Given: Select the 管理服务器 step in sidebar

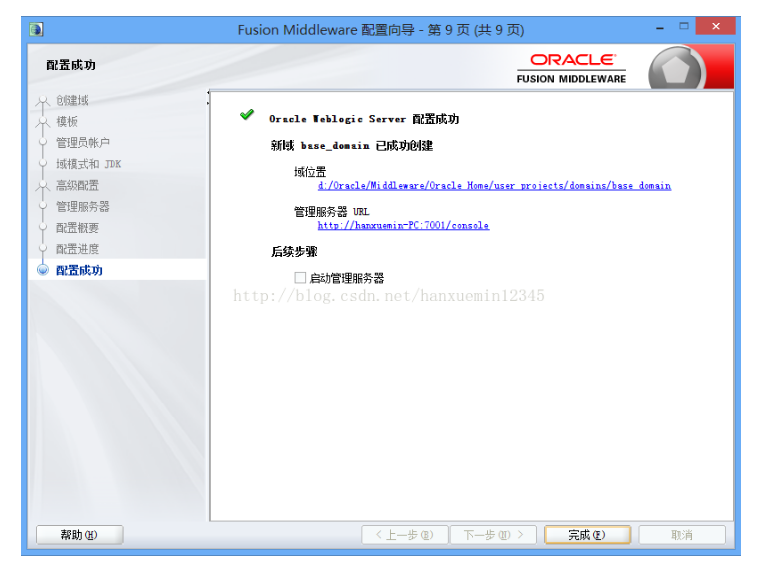Looking at the screenshot, I should pos(83,206).
